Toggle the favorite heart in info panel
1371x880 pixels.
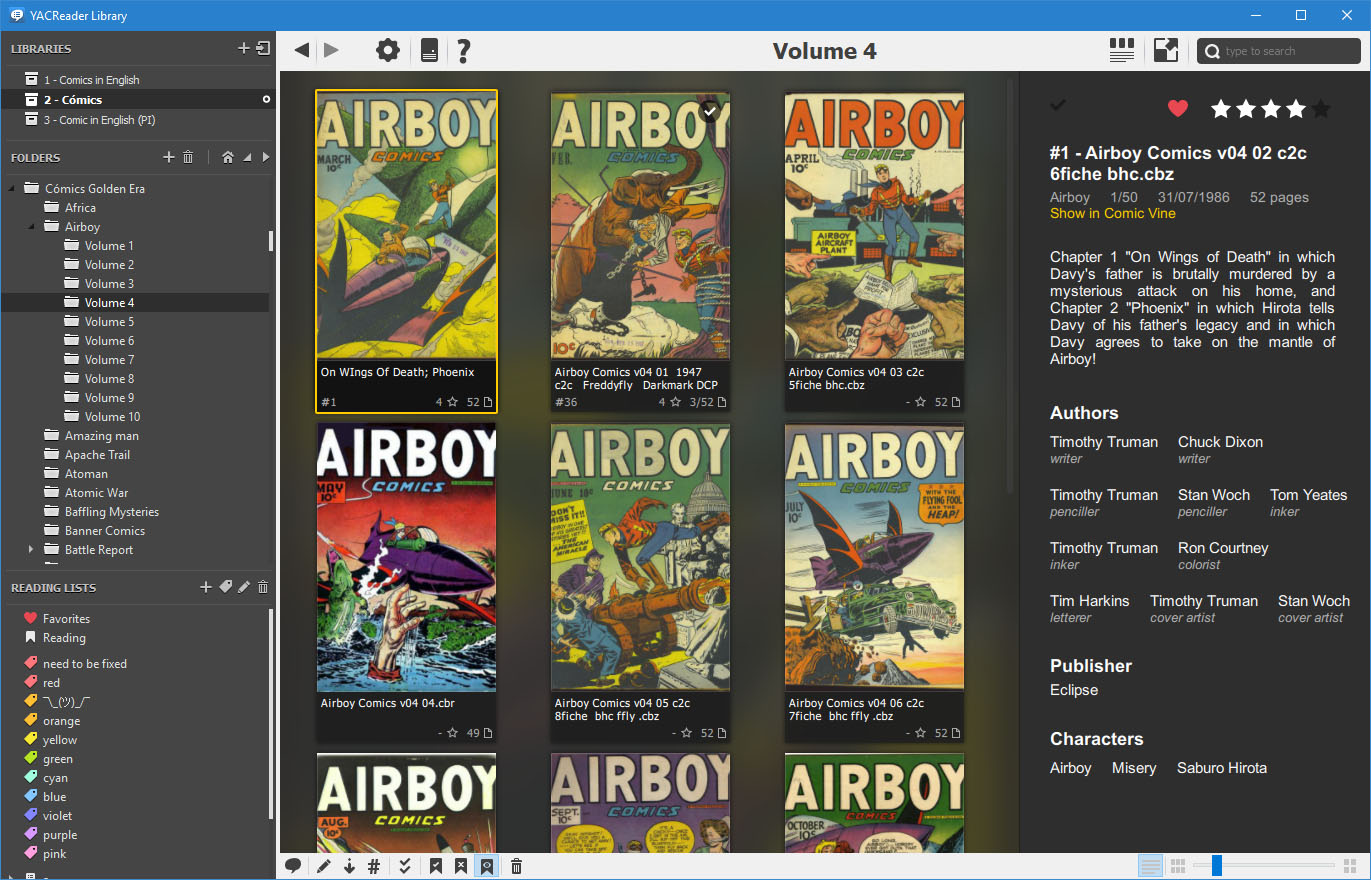(x=1178, y=108)
